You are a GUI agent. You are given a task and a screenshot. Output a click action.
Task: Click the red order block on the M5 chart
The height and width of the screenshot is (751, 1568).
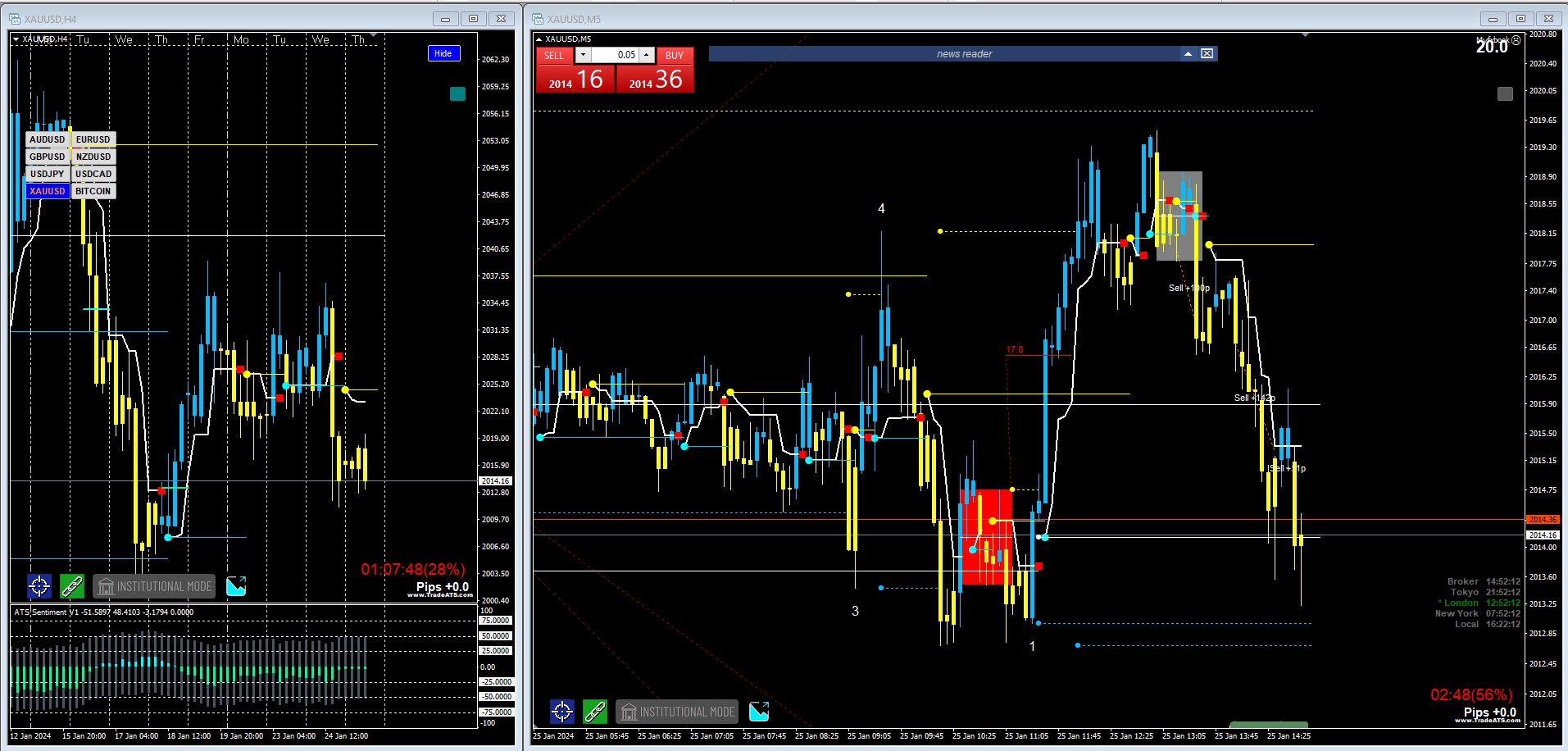pos(987,537)
